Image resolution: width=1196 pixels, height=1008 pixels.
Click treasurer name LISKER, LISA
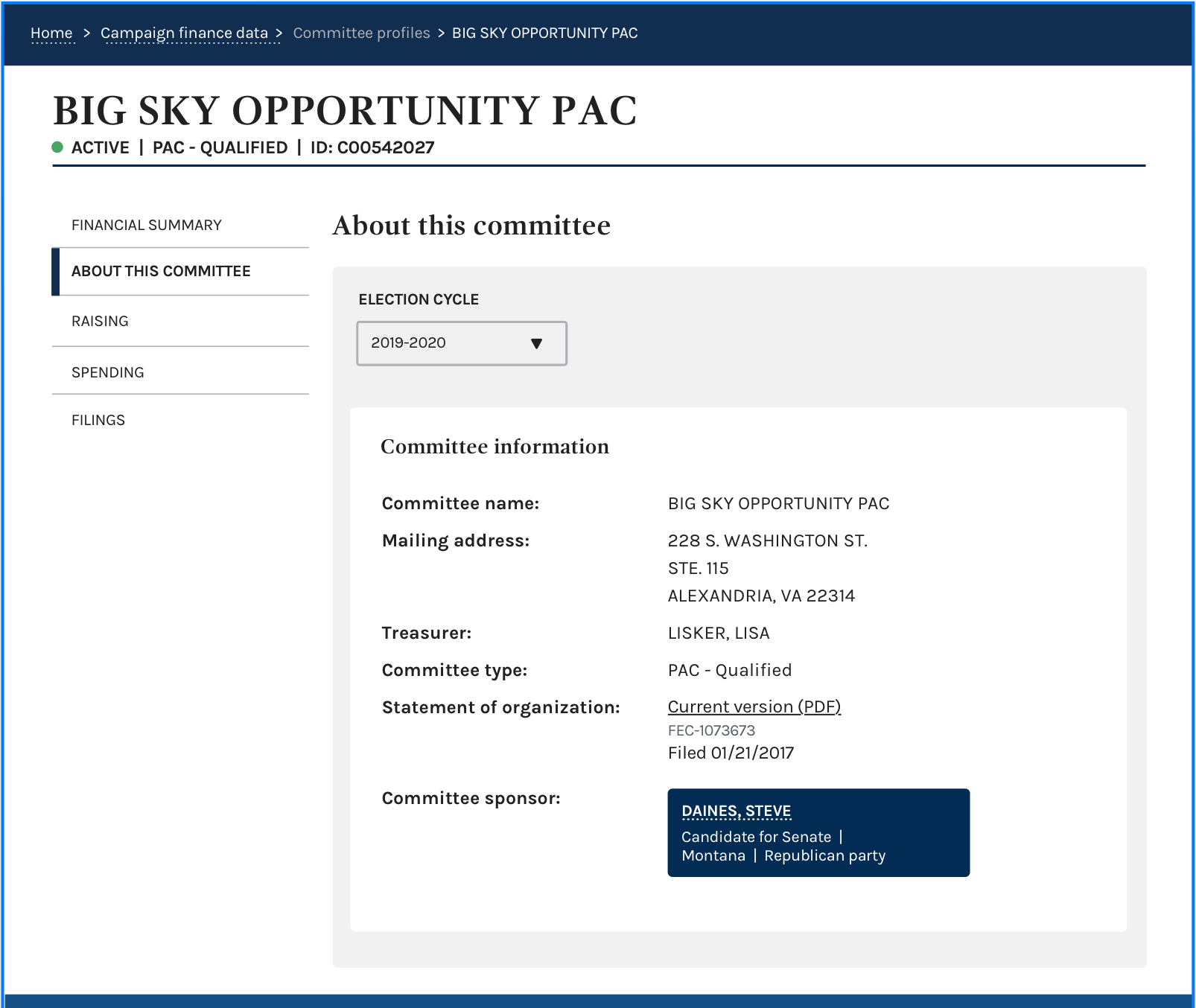(x=719, y=633)
